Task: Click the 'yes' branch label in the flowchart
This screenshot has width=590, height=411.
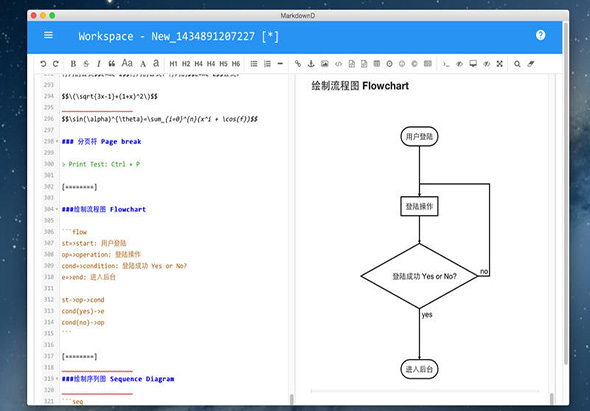Action: 427,315
